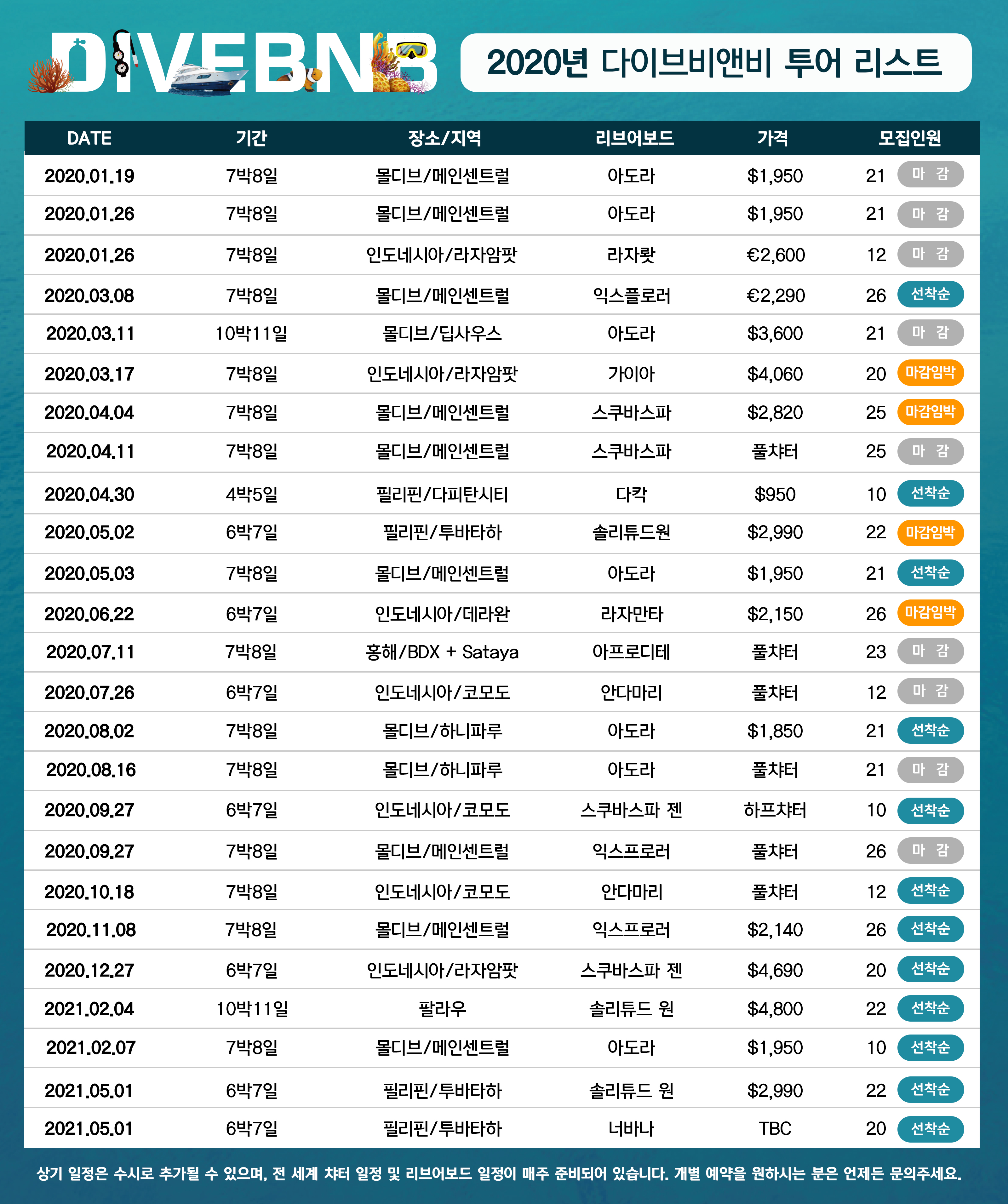The image size is (1008, 1204).
Task: Click the $3,600 price cell
Action: [x=775, y=333]
